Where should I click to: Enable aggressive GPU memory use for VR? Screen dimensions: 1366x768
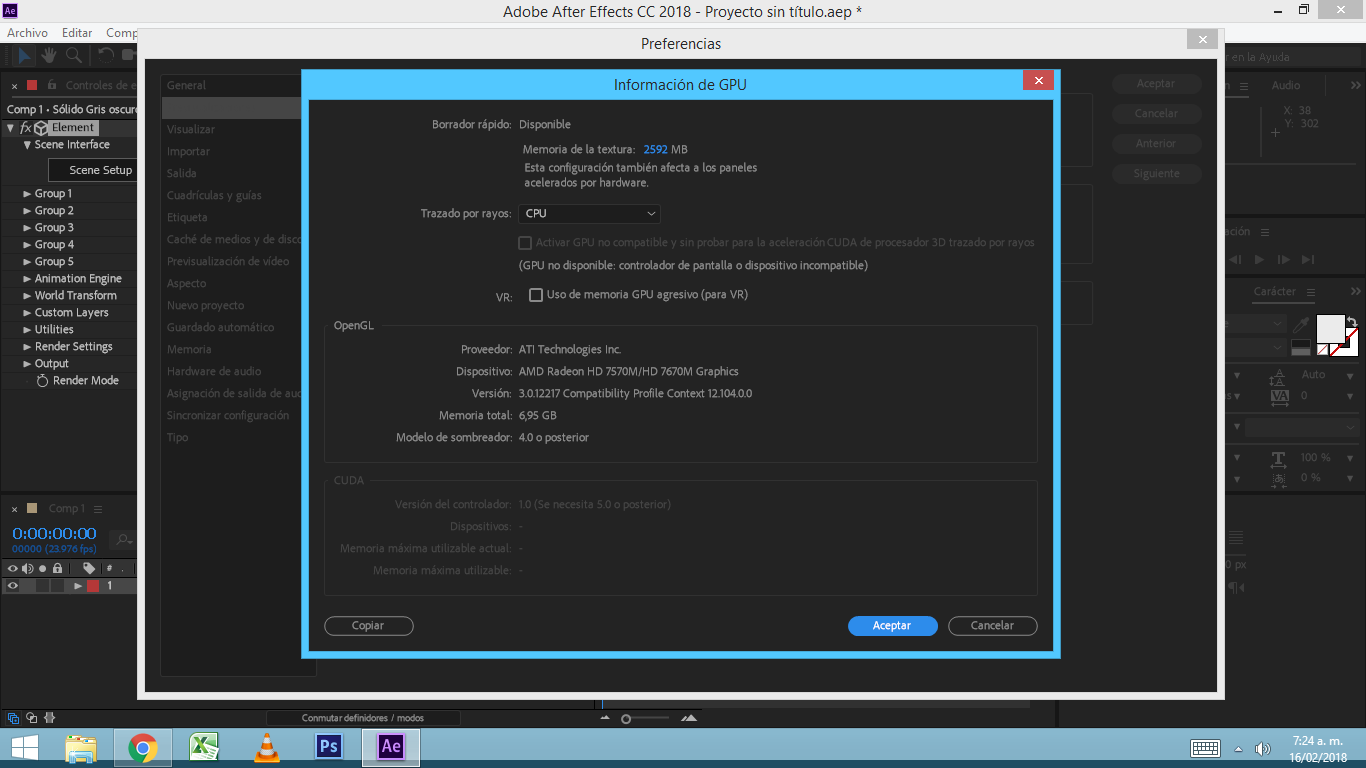coord(536,295)
